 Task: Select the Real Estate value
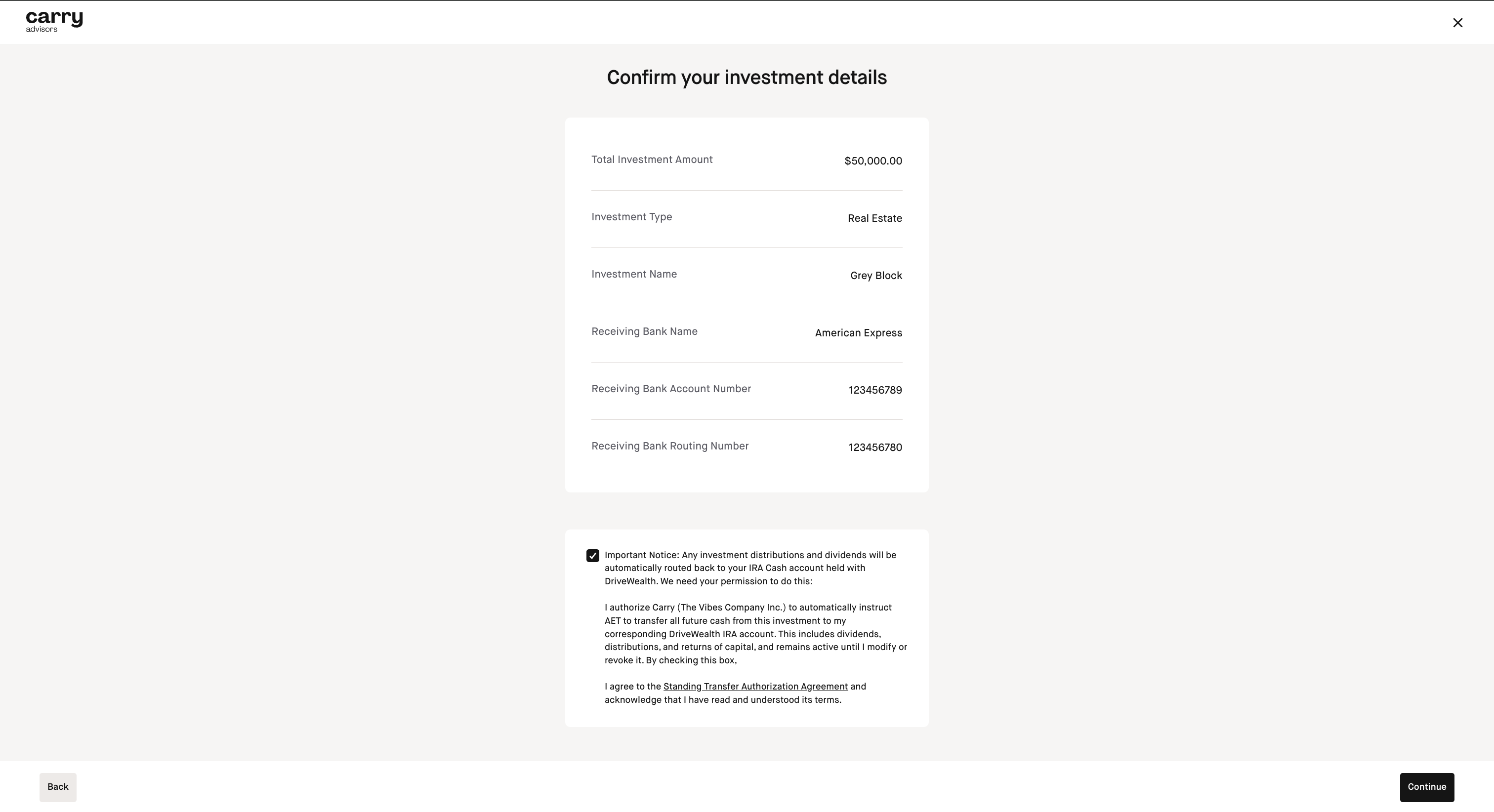click(x=874, y=218)
